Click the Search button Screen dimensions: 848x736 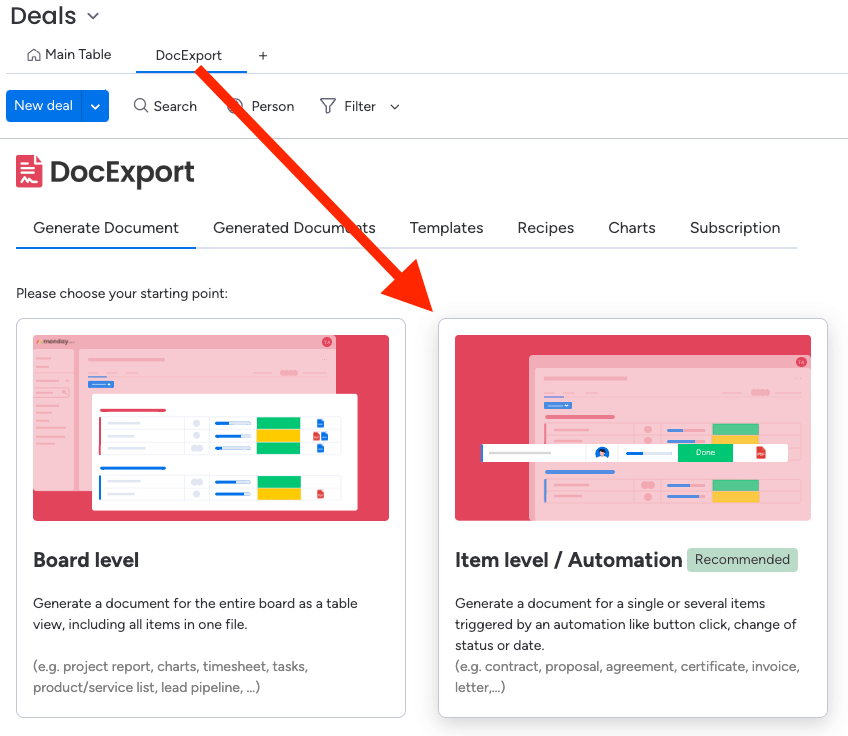(165, 106)
